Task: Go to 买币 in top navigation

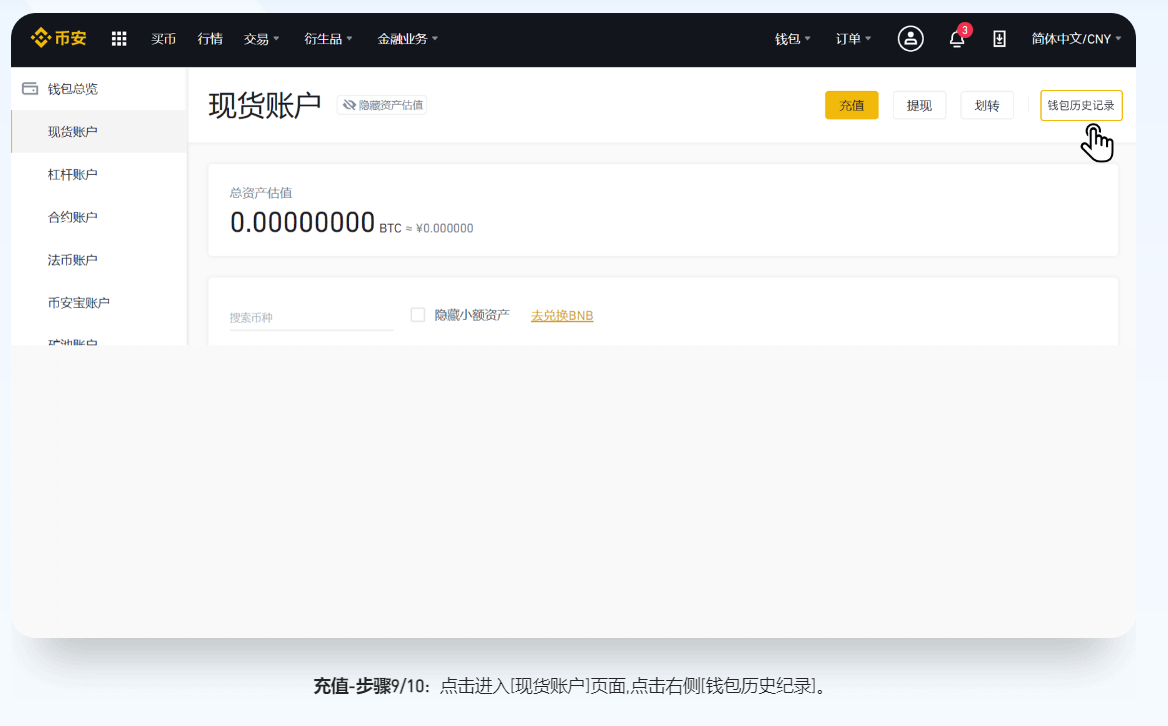Action: point(163,39)
